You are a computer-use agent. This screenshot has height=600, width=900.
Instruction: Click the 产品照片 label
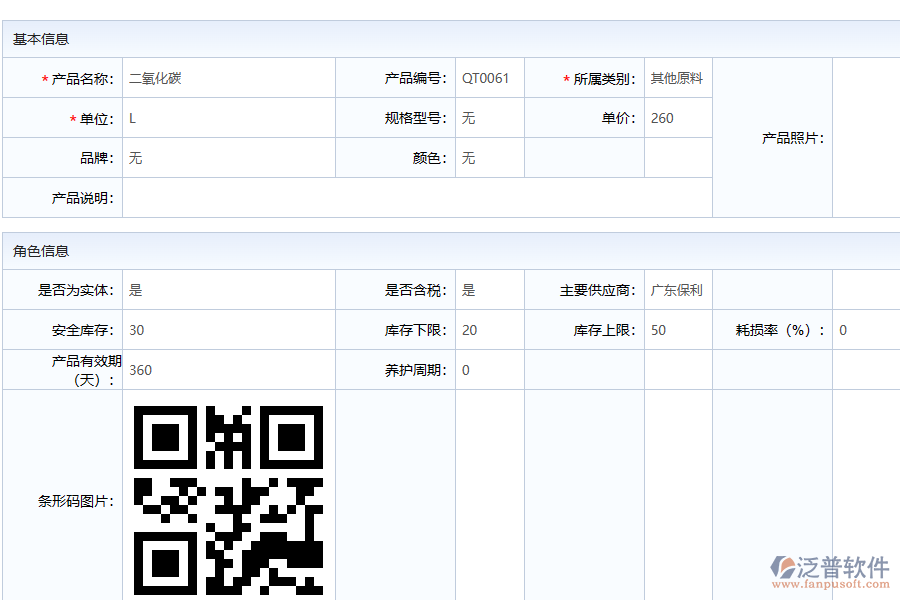(x=793, y=138)
